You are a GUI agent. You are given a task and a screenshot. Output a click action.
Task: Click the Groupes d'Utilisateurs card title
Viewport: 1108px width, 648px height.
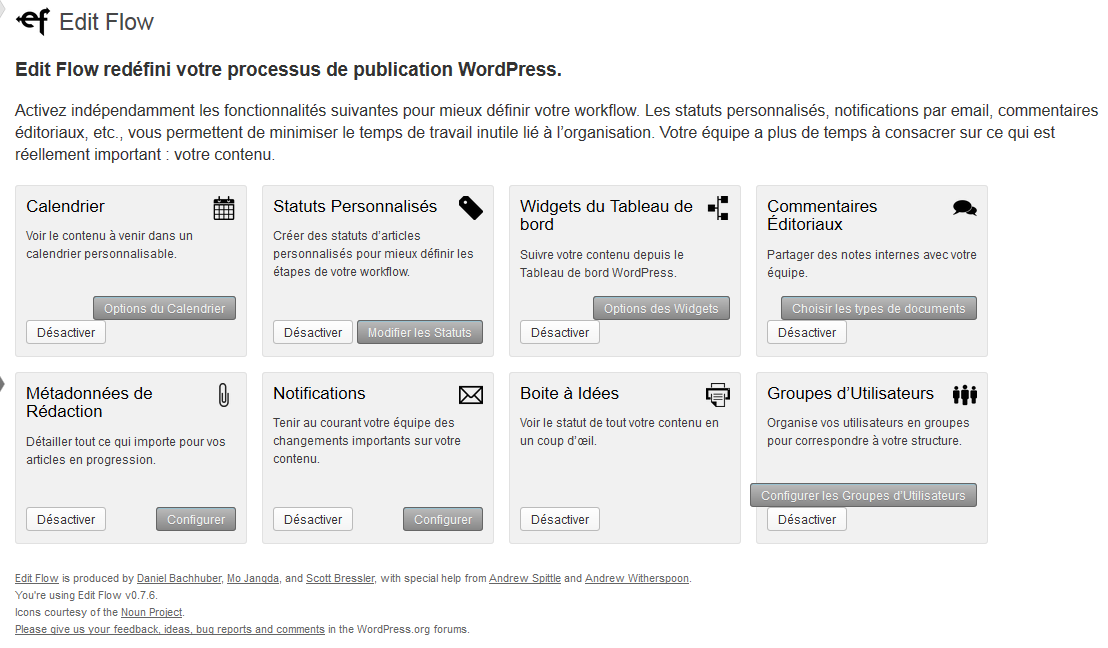tap(850, 394)
